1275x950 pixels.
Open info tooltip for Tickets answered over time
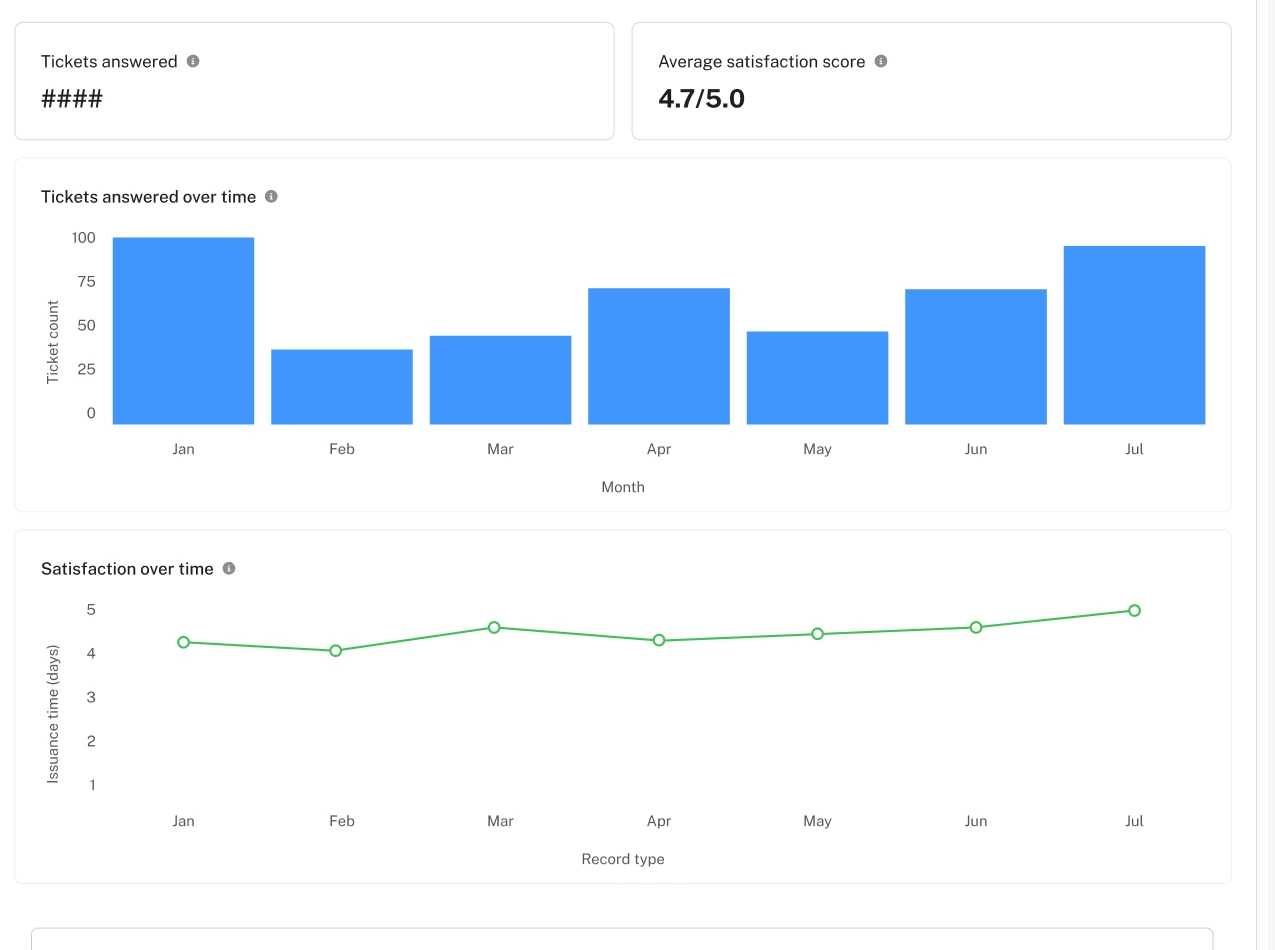coord(271,197)
